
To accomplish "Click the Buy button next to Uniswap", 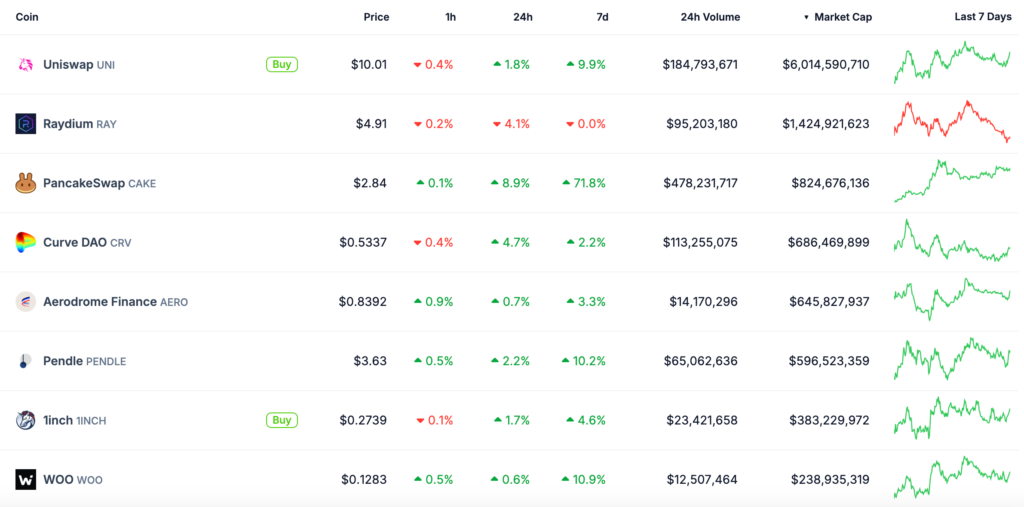I will click(x=281, y=64).
